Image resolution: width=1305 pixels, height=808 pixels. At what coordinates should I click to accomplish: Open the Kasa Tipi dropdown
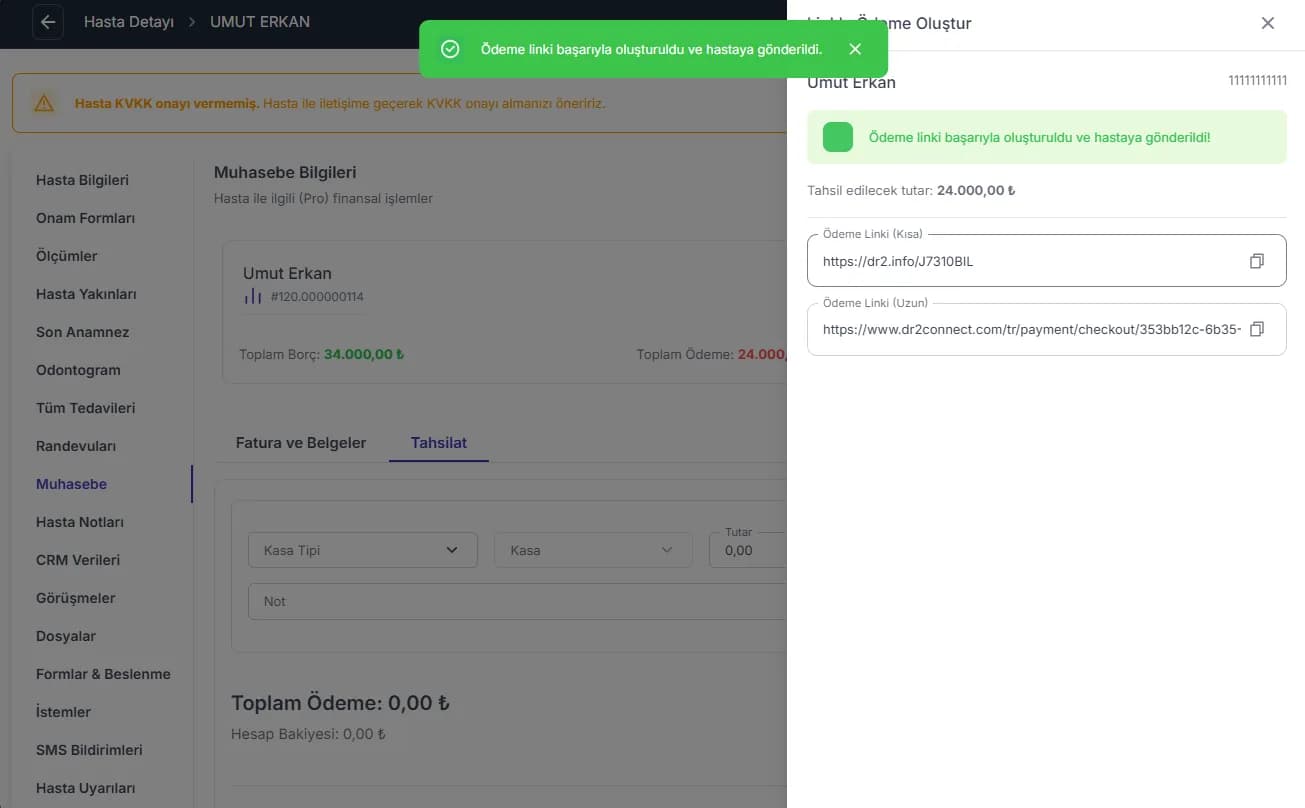[x=363, y=550]
